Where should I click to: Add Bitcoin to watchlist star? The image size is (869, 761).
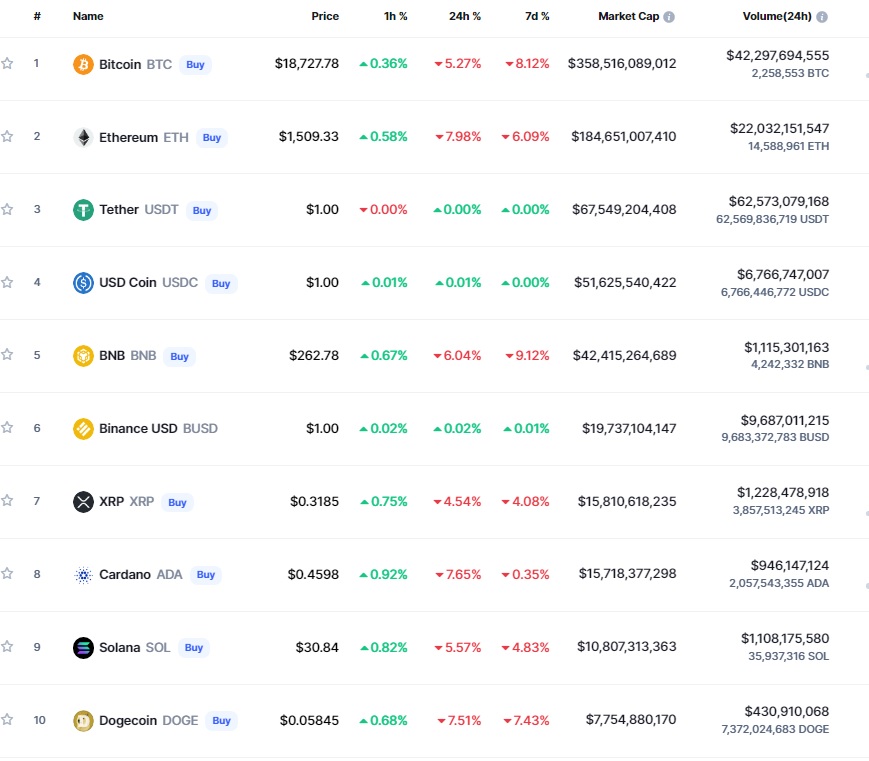pos(7,63)
